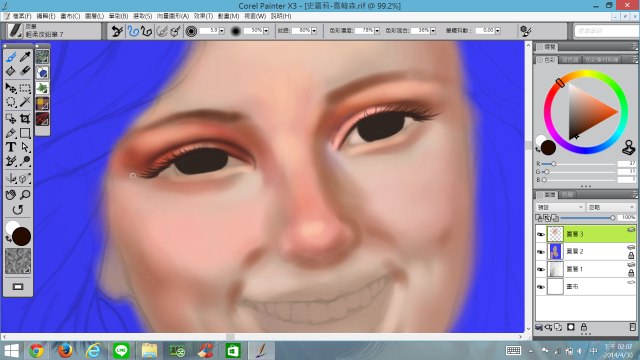Select the Dodge tool

coord(25,161)
